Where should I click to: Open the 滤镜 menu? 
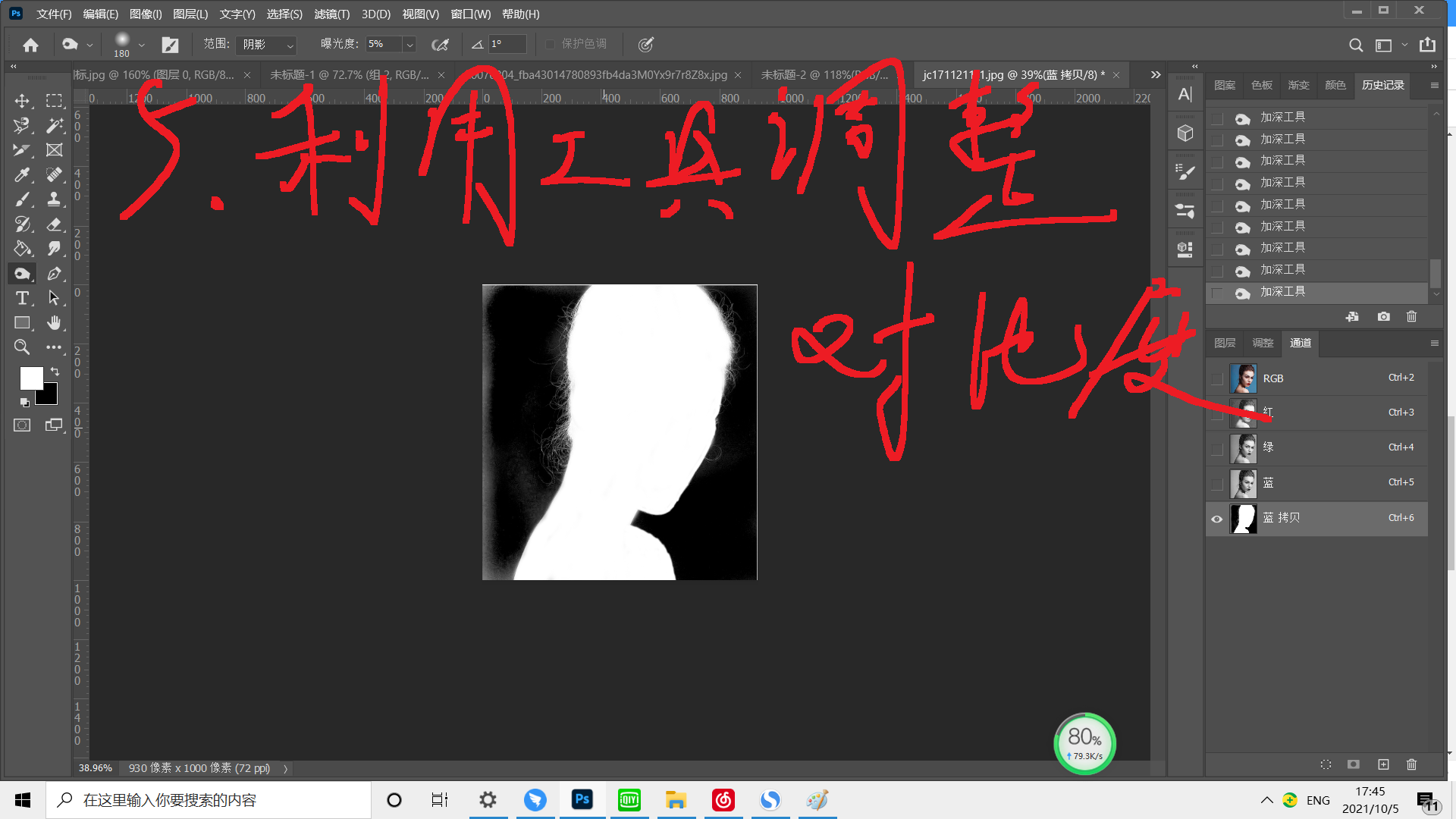point(331,14)
